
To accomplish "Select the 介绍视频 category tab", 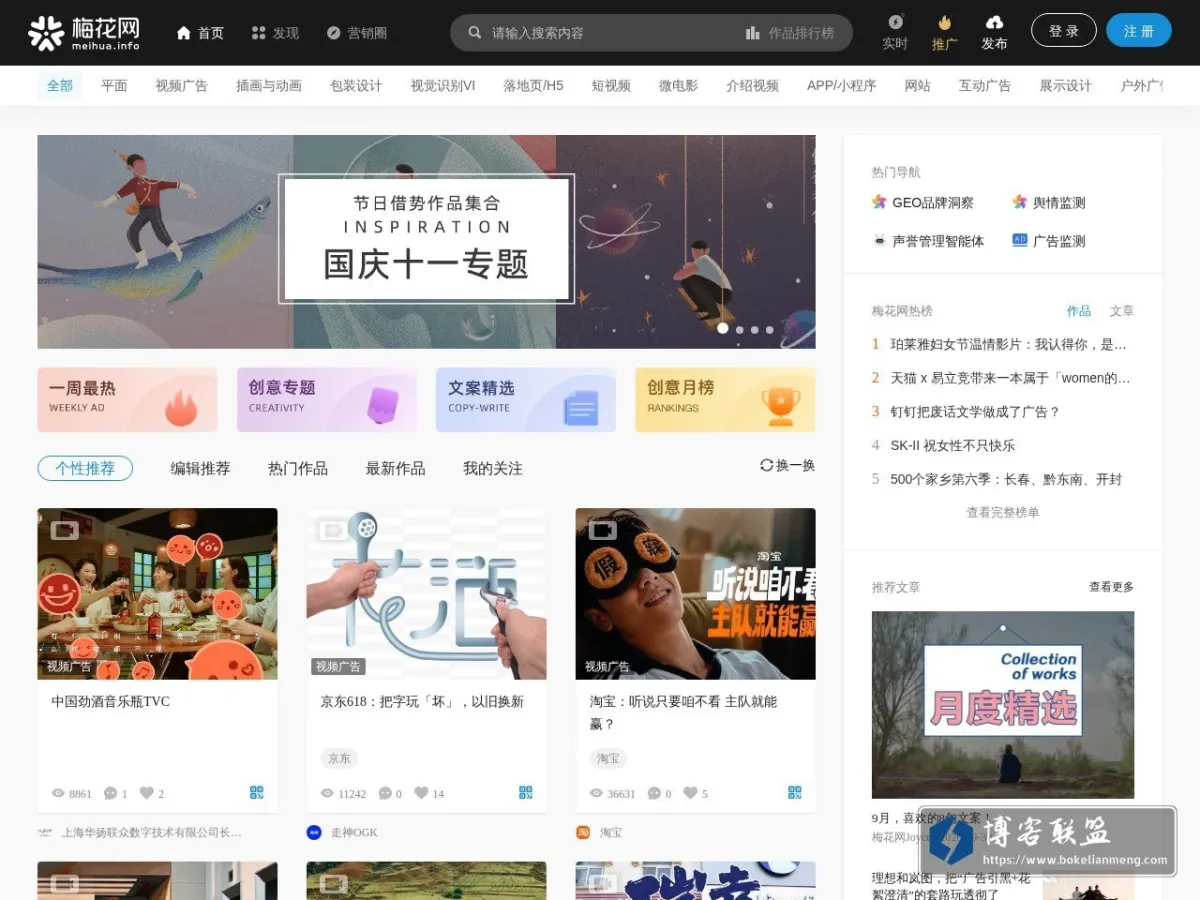I will (752, 86).
